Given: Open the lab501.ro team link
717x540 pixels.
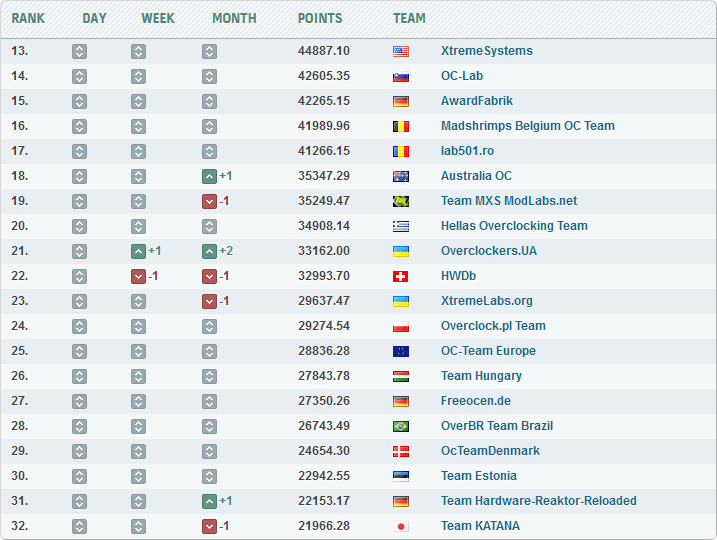Looking at the screenshot, I should click(467, 151).
